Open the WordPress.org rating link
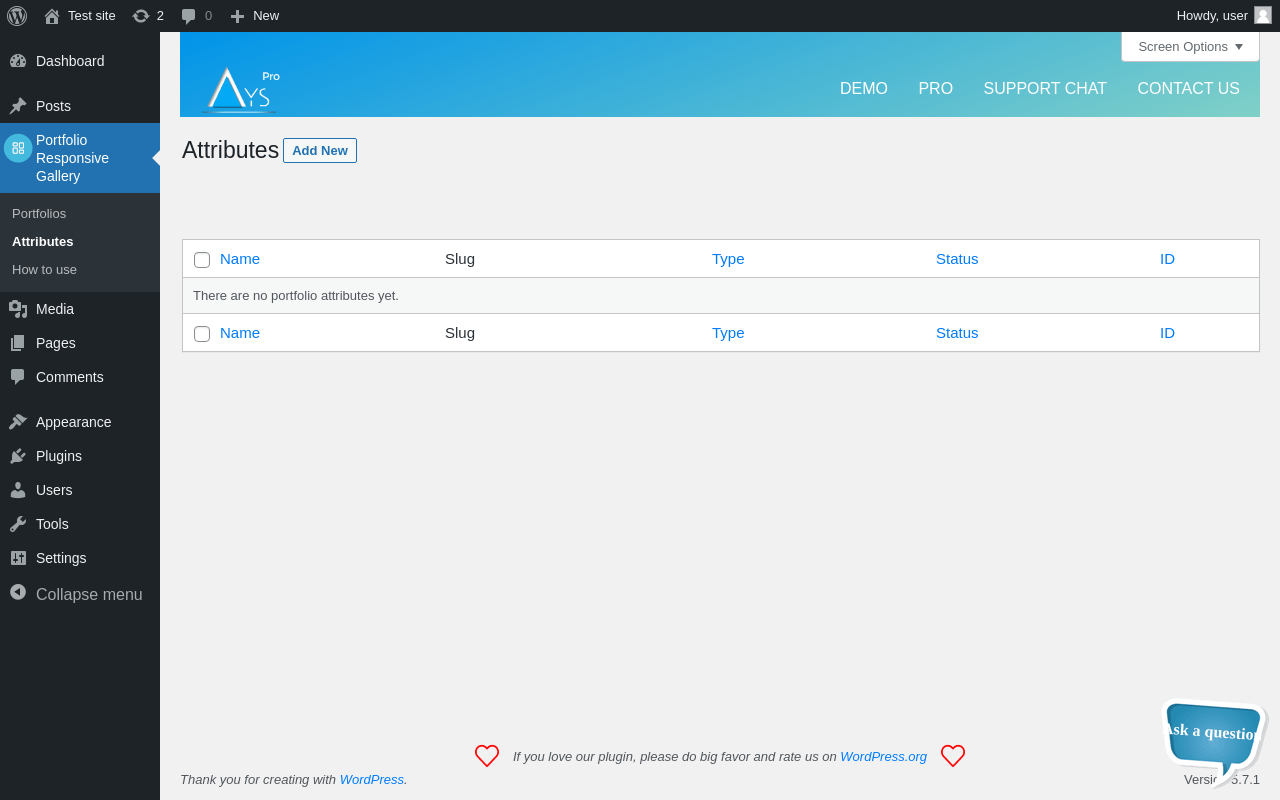Screen dimensions: 1280x800 coord(883,757)
